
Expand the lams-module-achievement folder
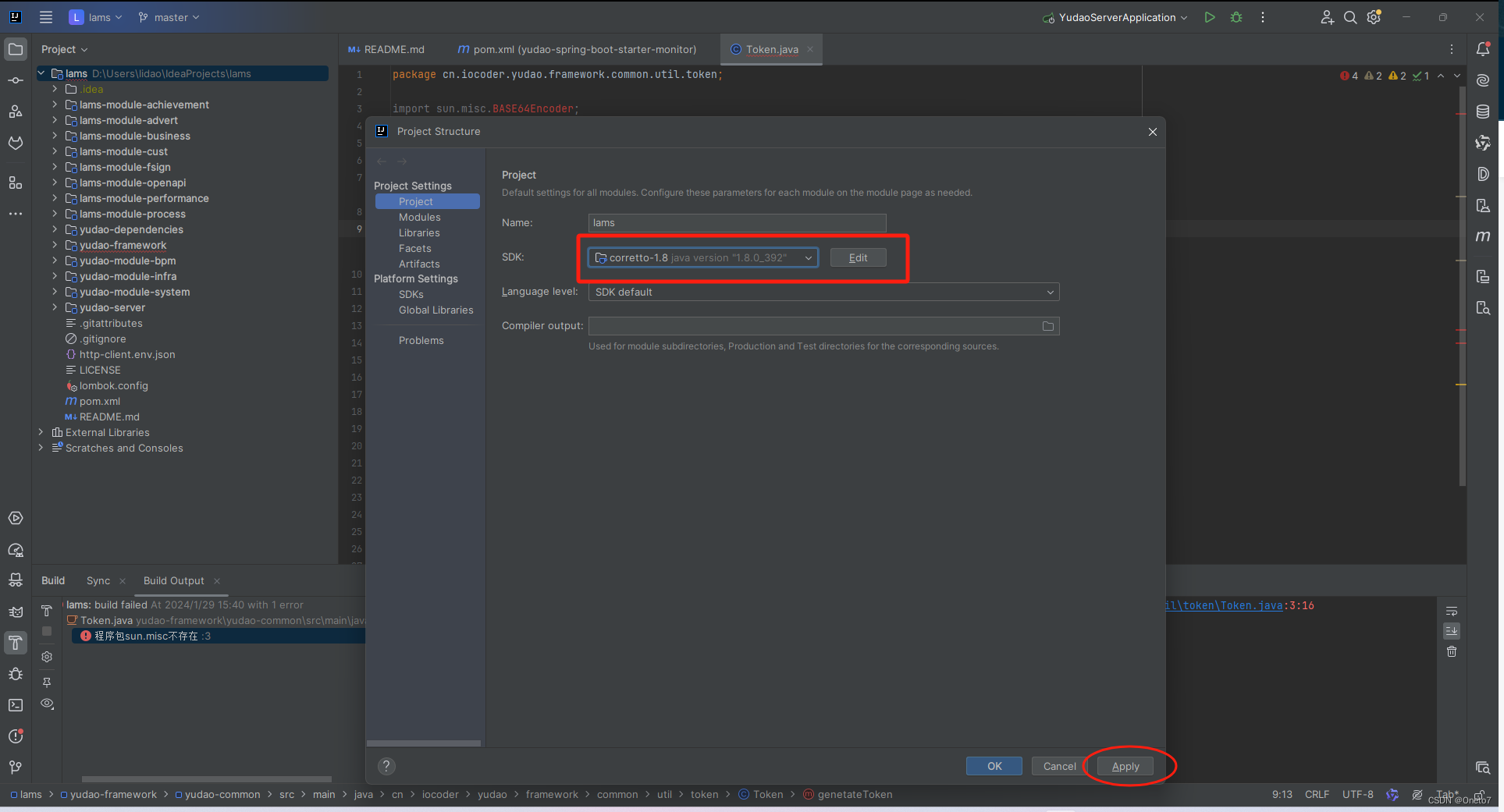pos(55,105)
